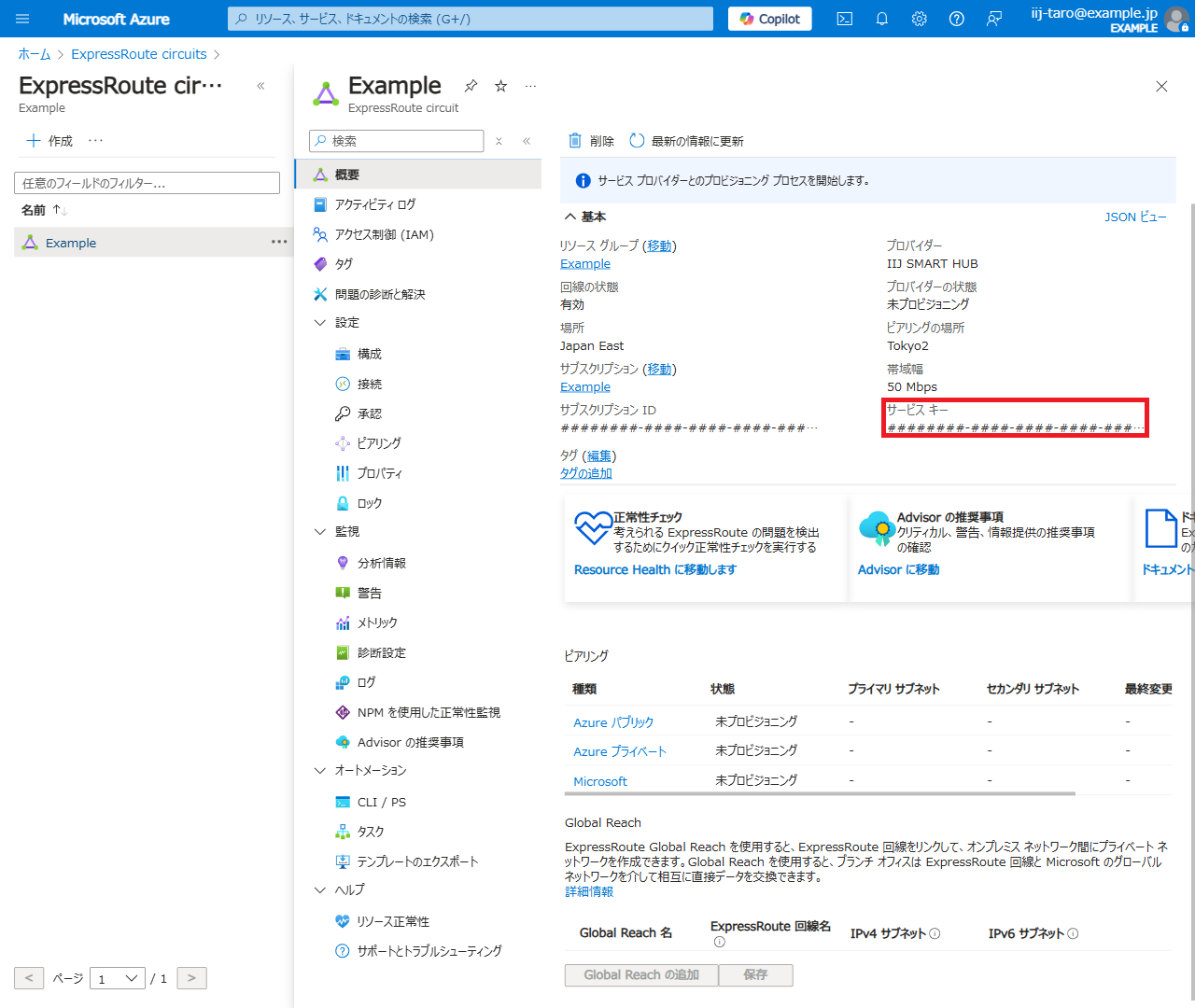Focus the top global search bar

pos(471,19)
